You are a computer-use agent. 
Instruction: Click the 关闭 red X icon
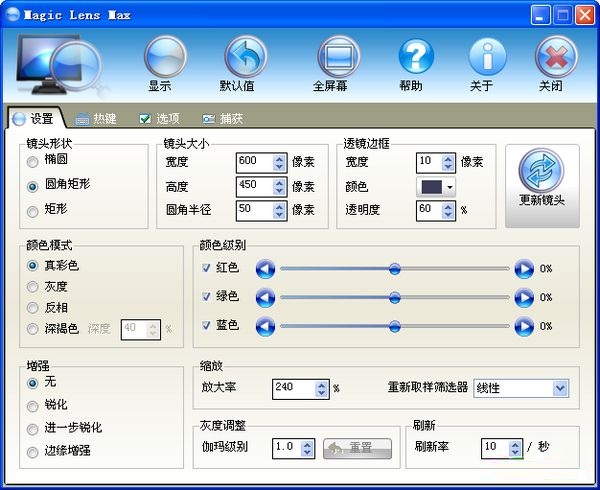pyautogui.click(x=556, y=57)
